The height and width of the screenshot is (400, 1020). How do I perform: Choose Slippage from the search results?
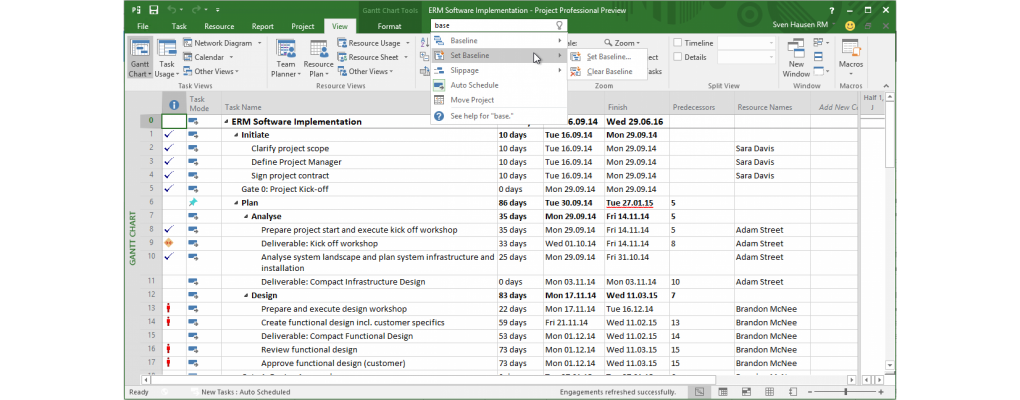(498, 70)
